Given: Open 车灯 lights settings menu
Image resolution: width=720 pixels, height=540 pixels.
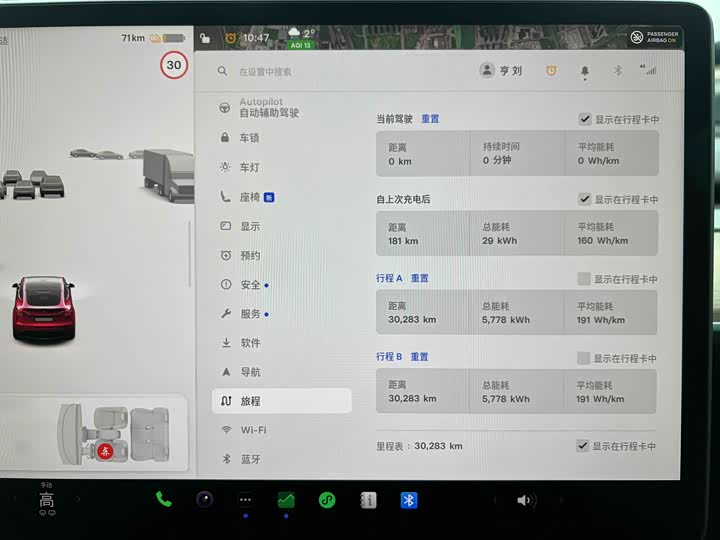Looking at the screenshot, I should tap(249, 167).
